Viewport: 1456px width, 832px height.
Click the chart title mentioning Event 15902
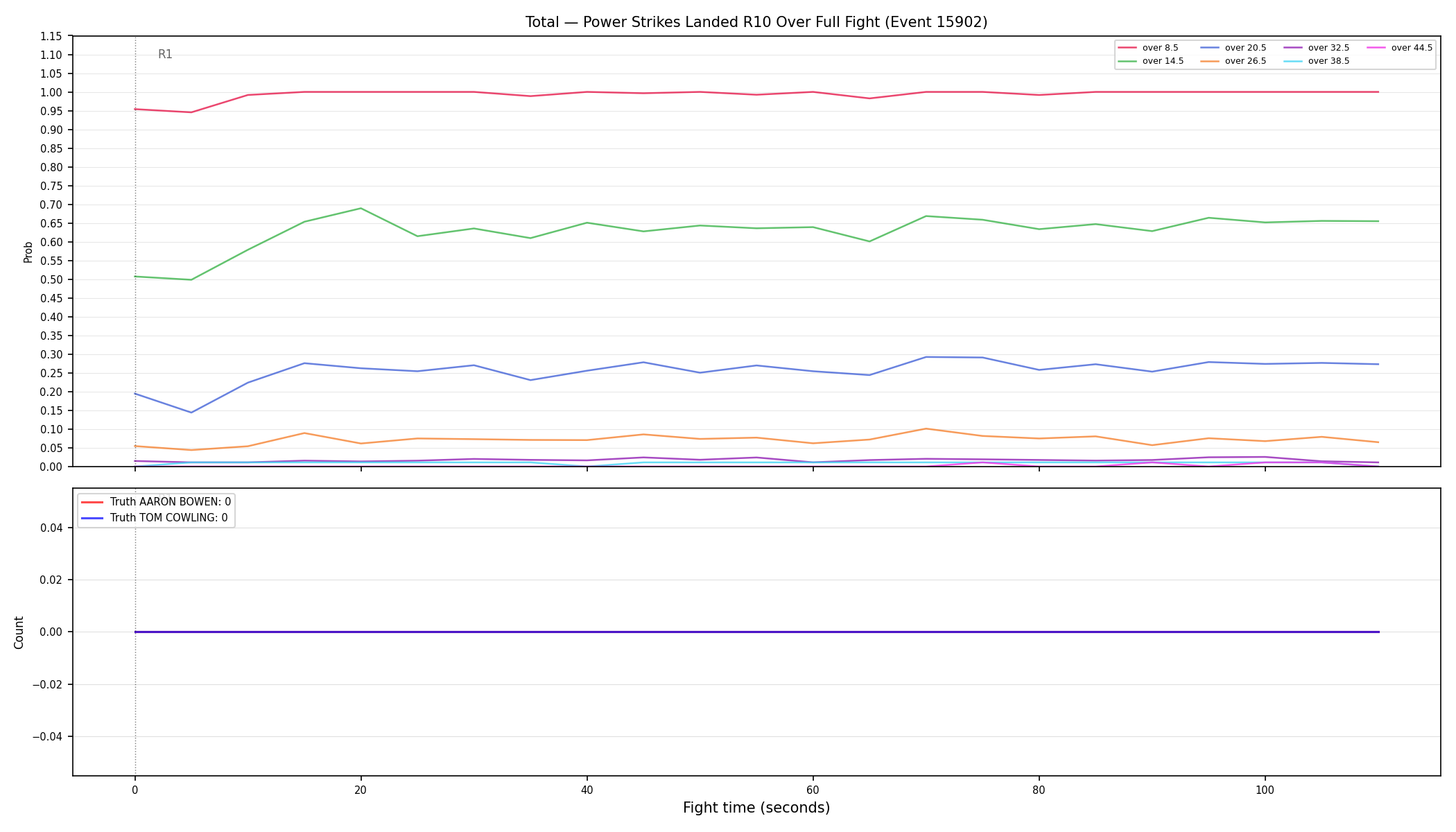click(756, 22)
